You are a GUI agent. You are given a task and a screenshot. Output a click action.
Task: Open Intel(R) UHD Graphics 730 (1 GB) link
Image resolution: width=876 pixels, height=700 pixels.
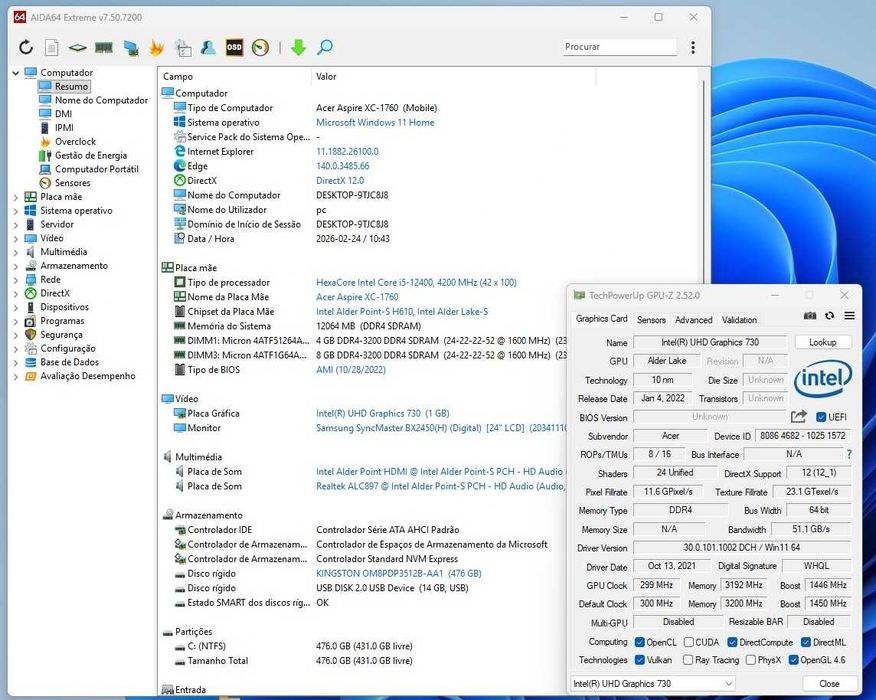(x=383, y=413)
